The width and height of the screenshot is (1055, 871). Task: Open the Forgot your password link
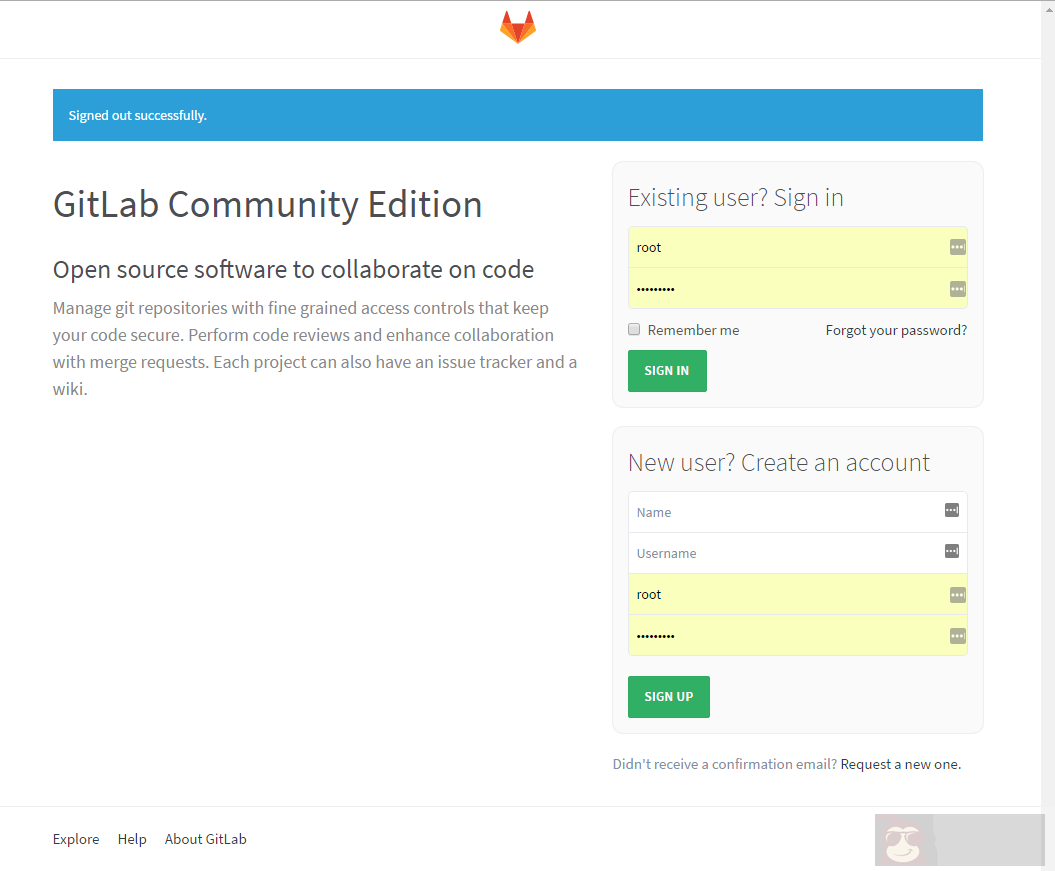895,329
